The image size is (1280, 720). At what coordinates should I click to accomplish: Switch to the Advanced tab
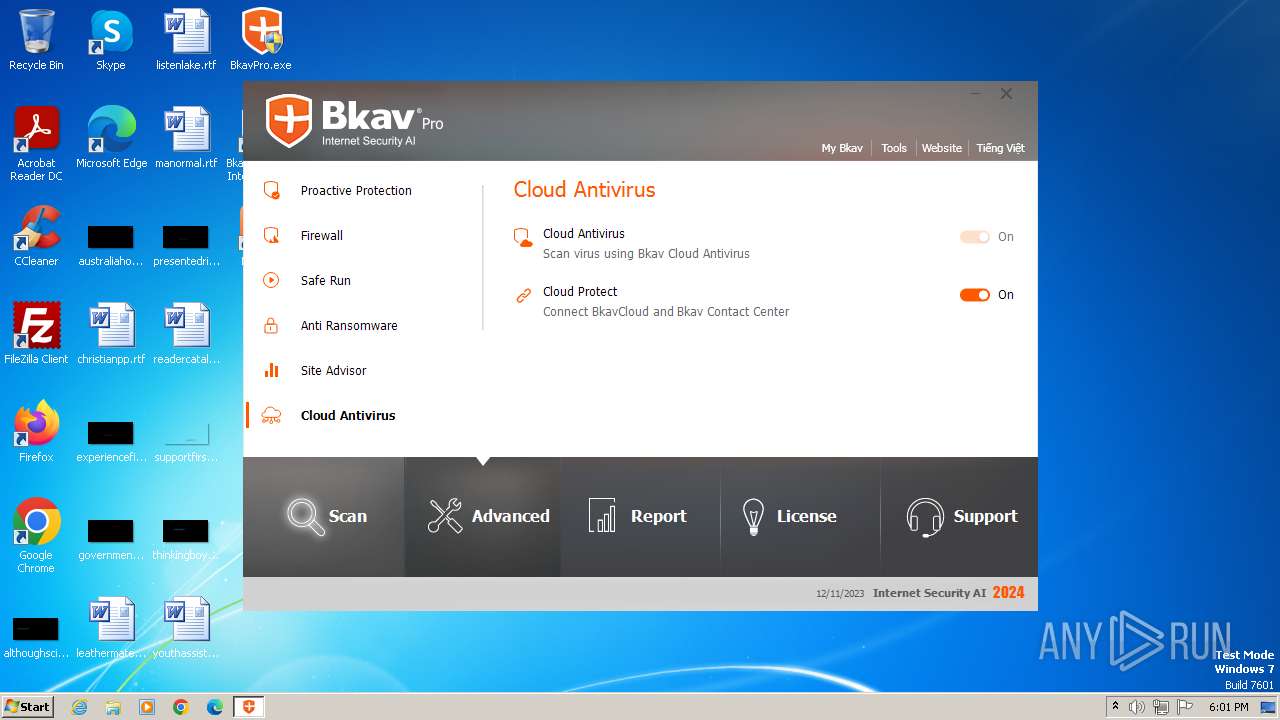(483, 517)
